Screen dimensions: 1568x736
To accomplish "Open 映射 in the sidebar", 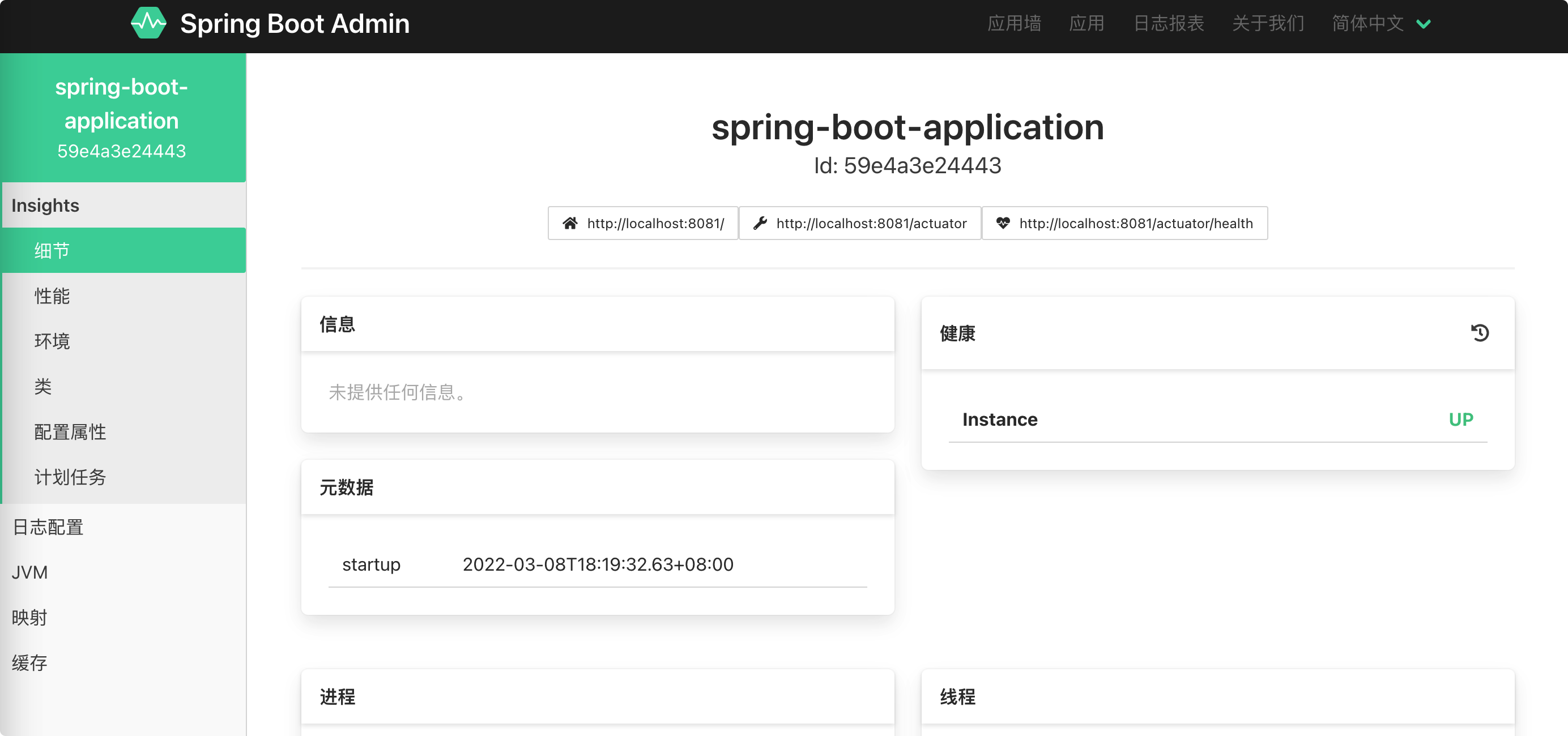I will click(x=123, y=617).
